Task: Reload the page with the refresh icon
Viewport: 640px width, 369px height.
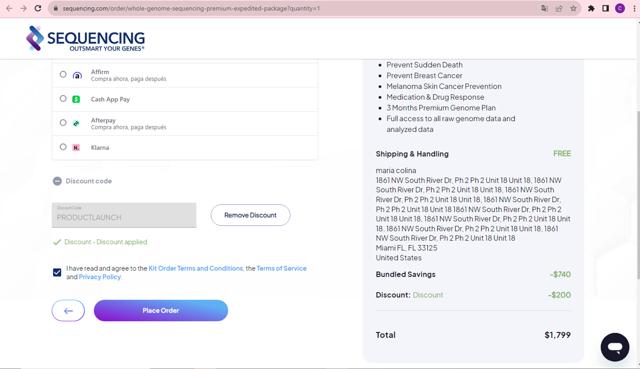Action: click(38, 8)
